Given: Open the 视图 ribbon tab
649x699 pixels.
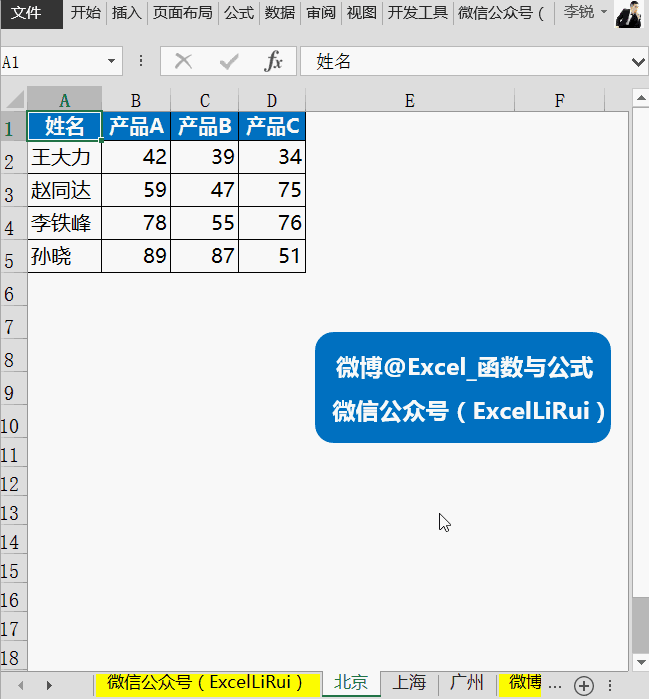Looking at the screenshot, I should [x=361, y=12].
